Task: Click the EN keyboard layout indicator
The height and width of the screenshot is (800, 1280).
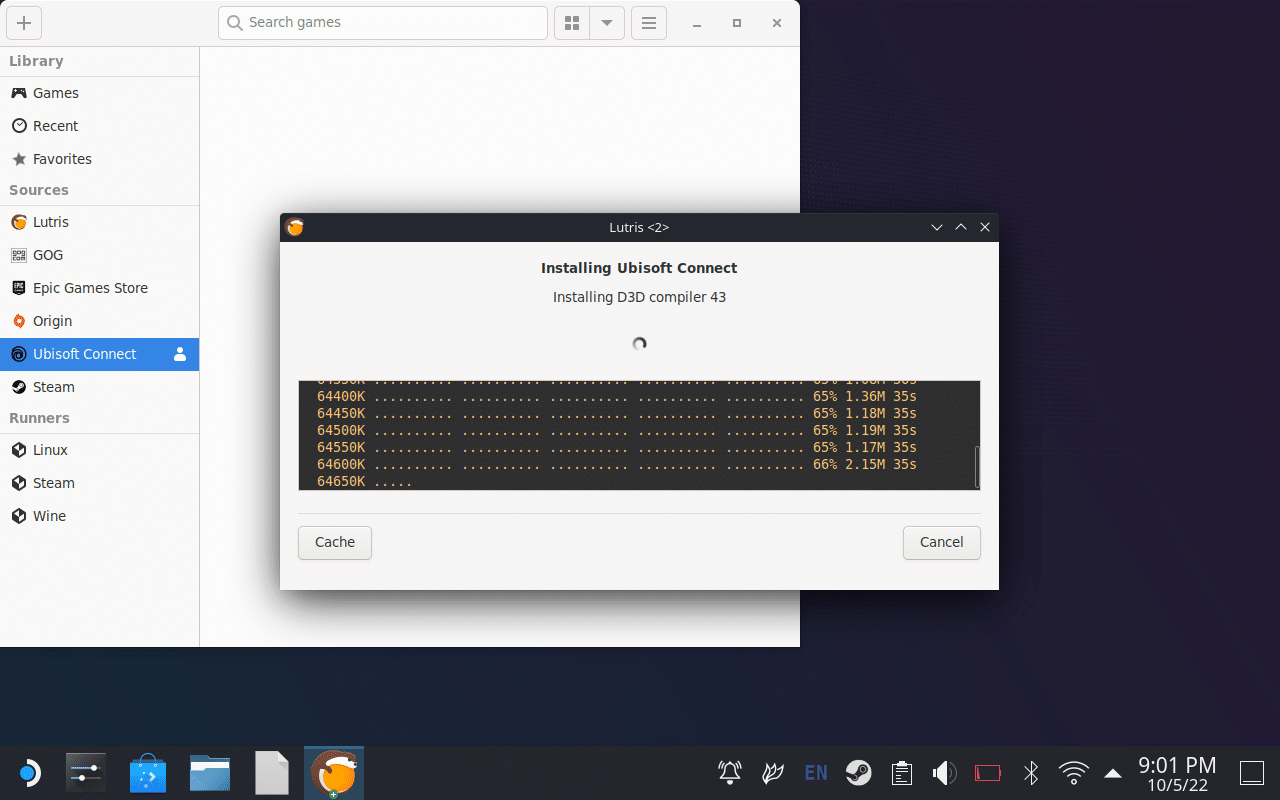Action: tap(816, 772)
